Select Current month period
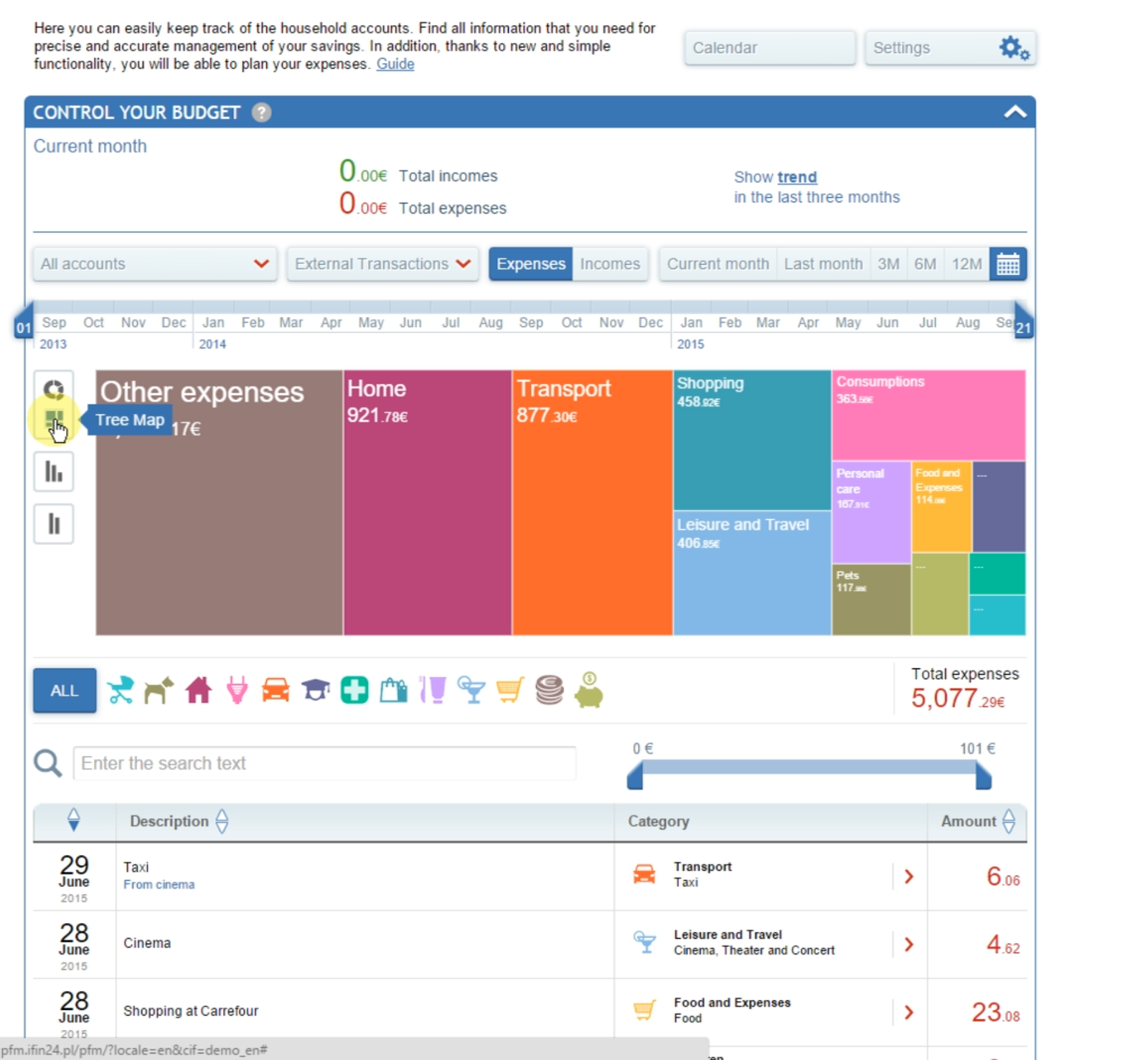Viewport: 1148px width, 1060px height. point(717,264)
